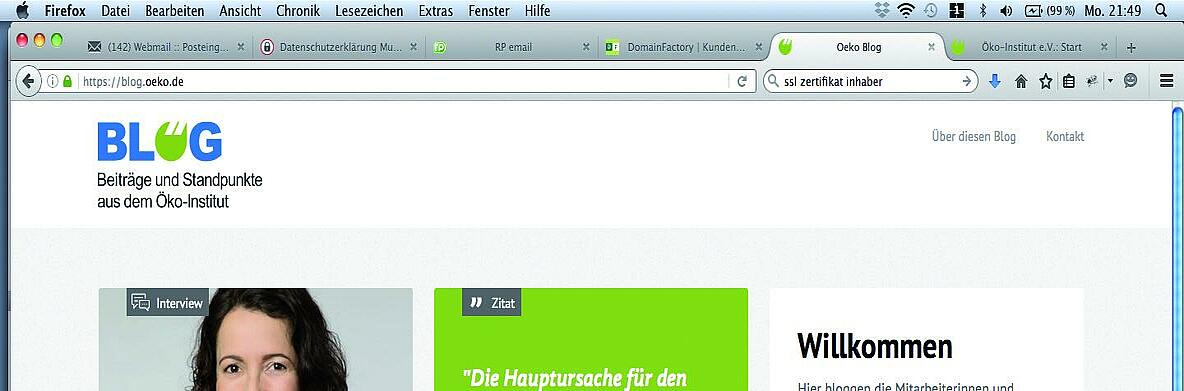
Task: Open Time Machine menu bar icon
Action: 930,11
